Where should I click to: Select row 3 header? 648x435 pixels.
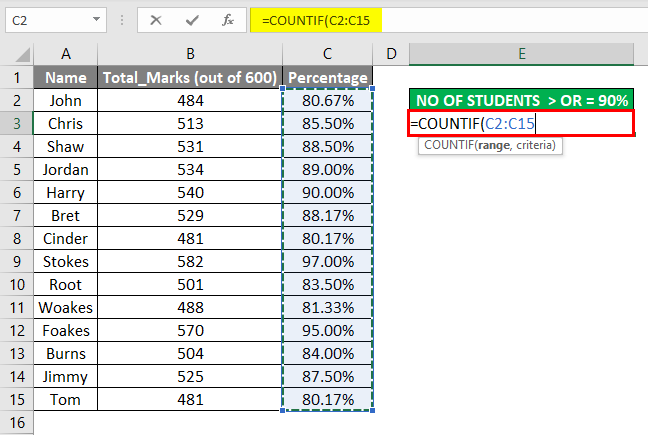pyautogui.click(x=17, y=123)
